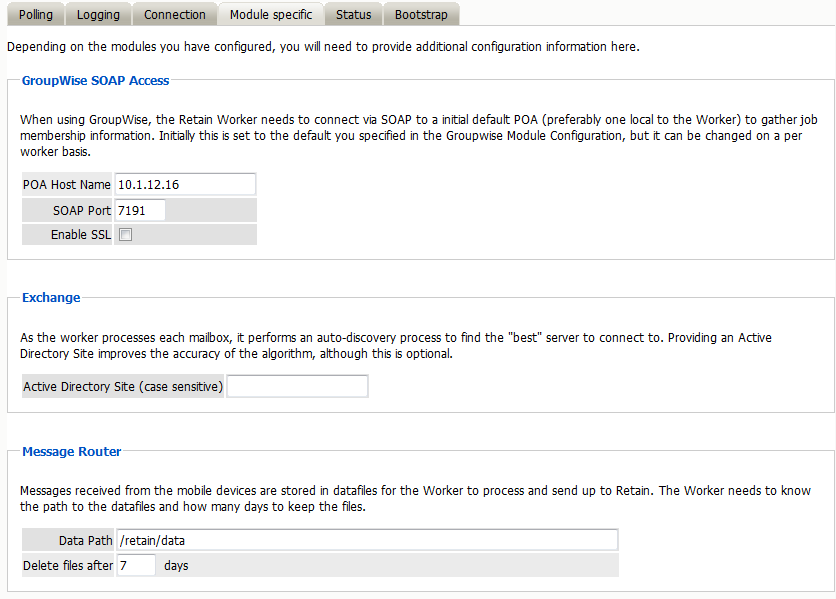Click the Data Path input field
836x599 pixels.
tap(366, 540)
